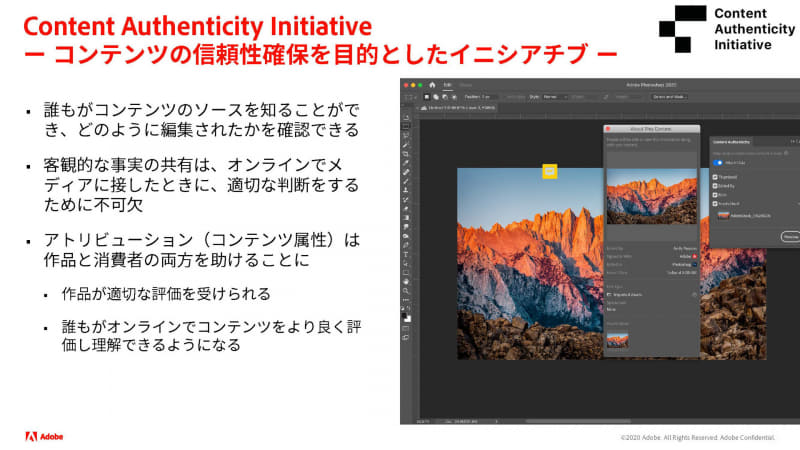800x450 pixels.
Task: Click background color swatch
Action: point(408,319)
